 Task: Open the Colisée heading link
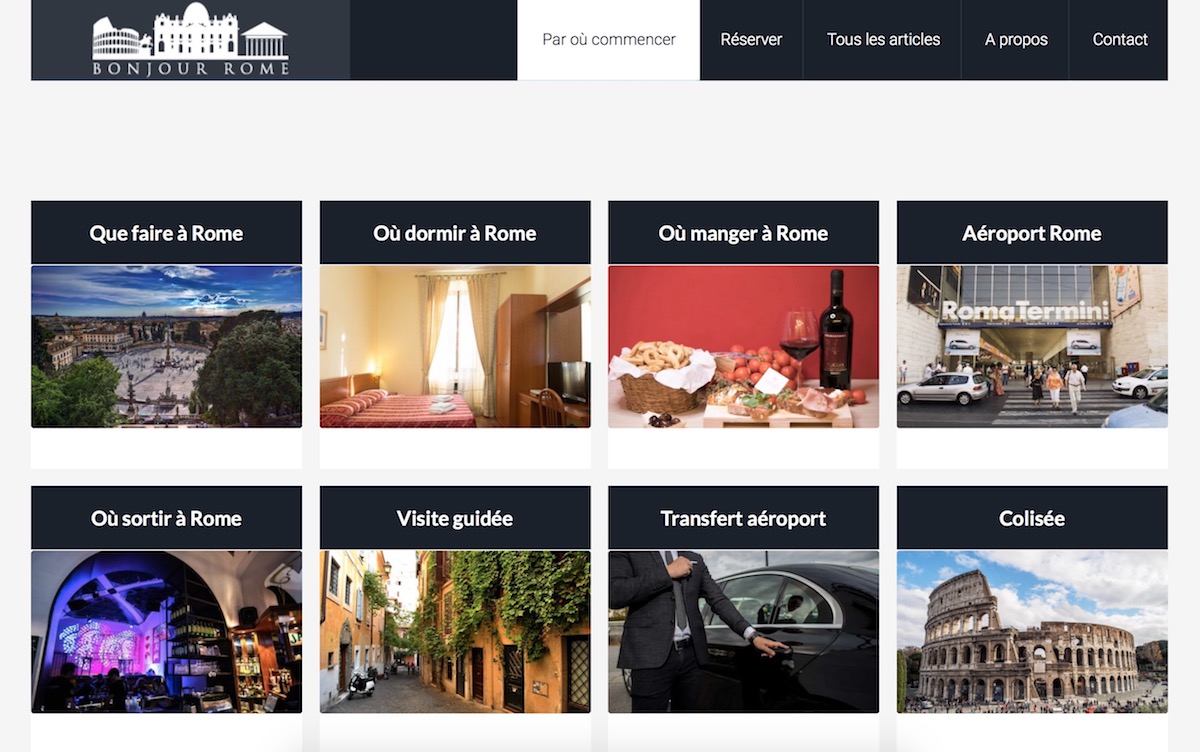coord(1032,518)
